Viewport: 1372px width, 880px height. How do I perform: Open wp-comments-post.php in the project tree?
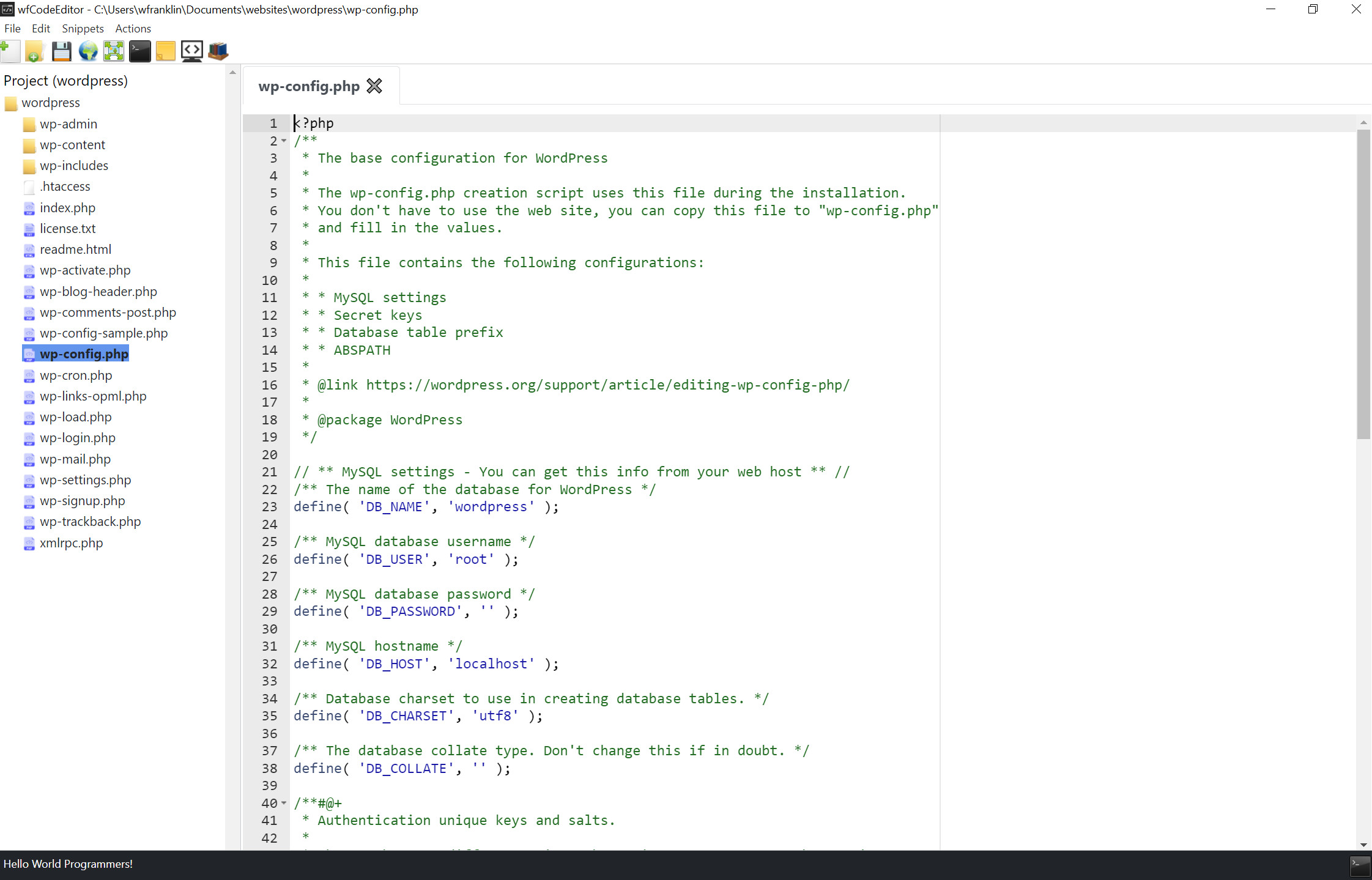pos(108,312)
